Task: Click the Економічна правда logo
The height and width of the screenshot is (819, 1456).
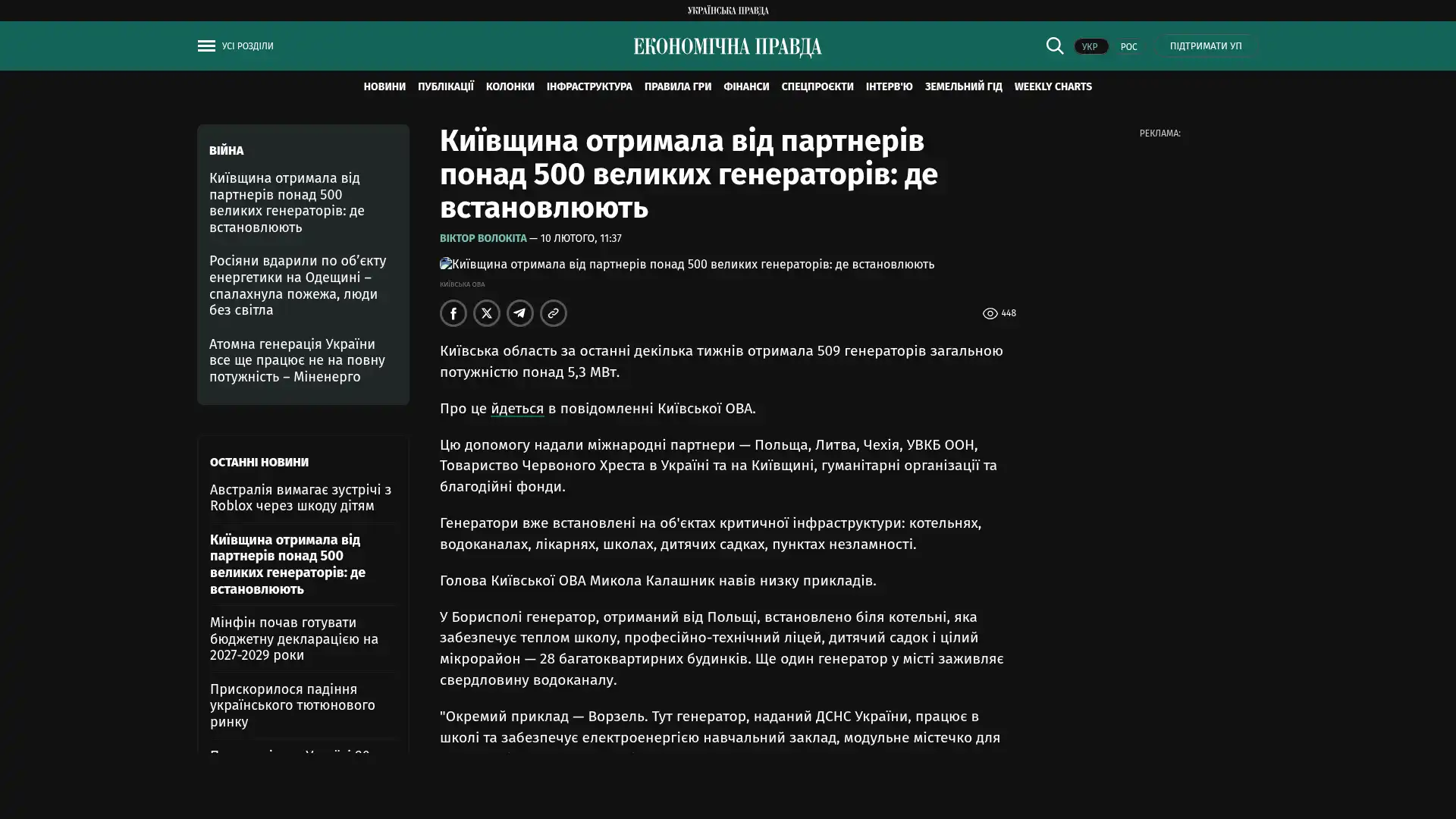Action: coord(727,47)
